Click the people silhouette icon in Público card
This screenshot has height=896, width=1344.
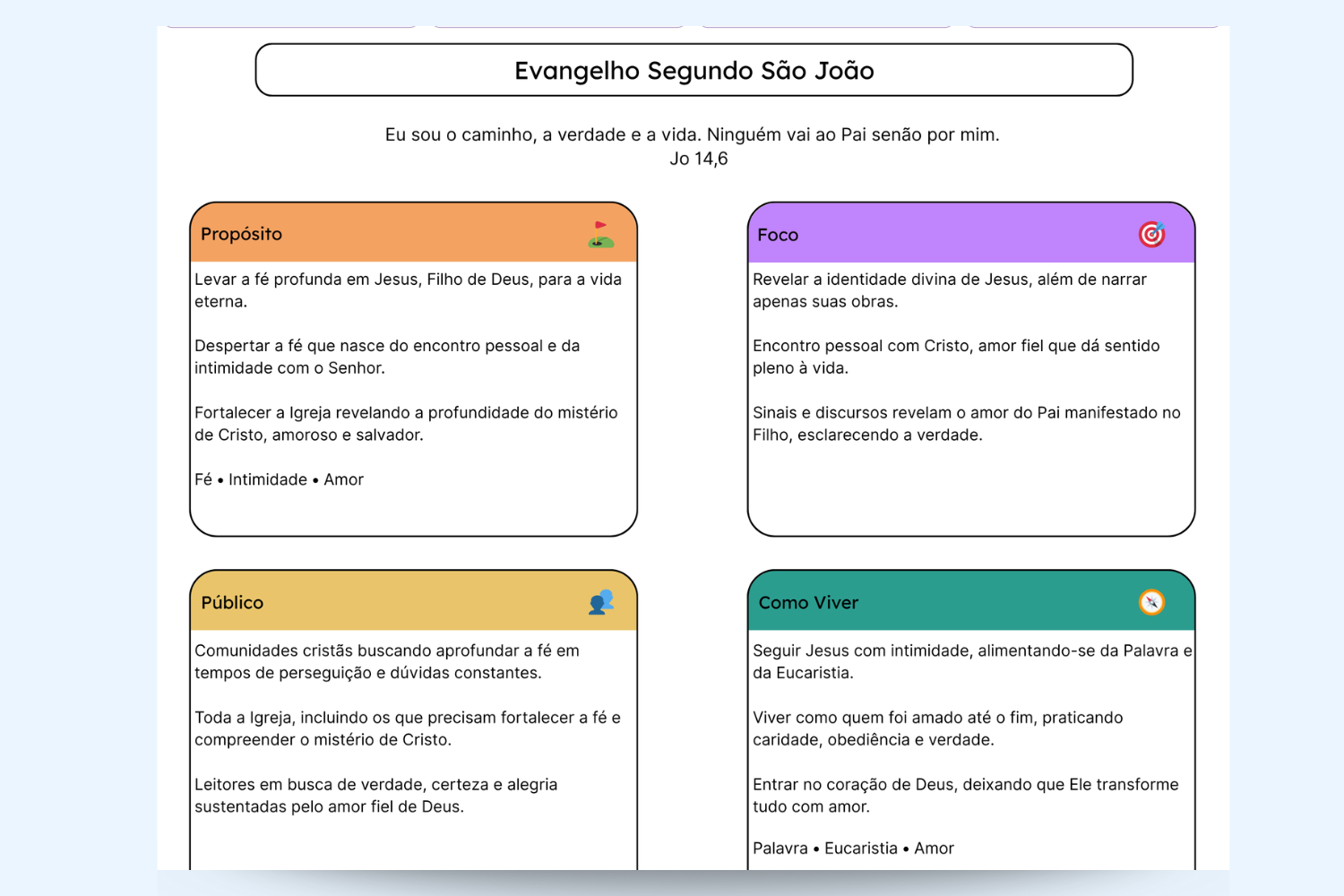pyautogui.click(x=601, y=602)
